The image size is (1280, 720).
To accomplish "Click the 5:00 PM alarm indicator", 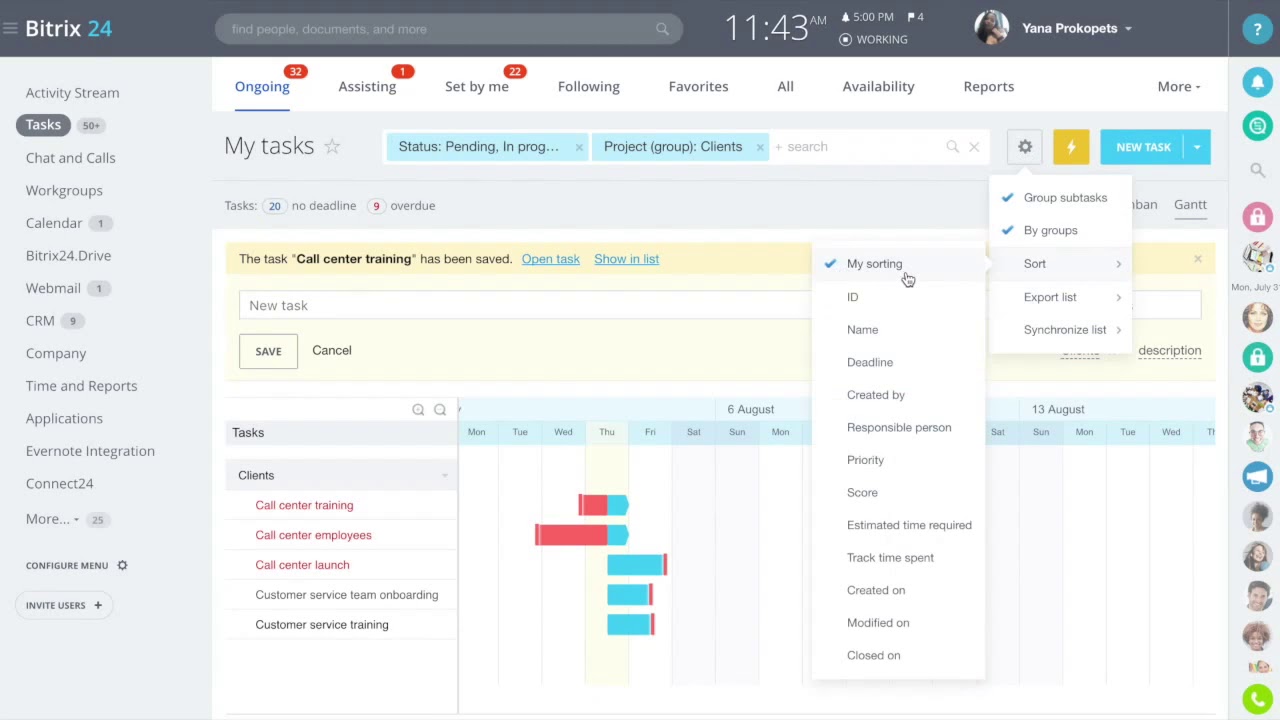I will (x=867, y=17).
